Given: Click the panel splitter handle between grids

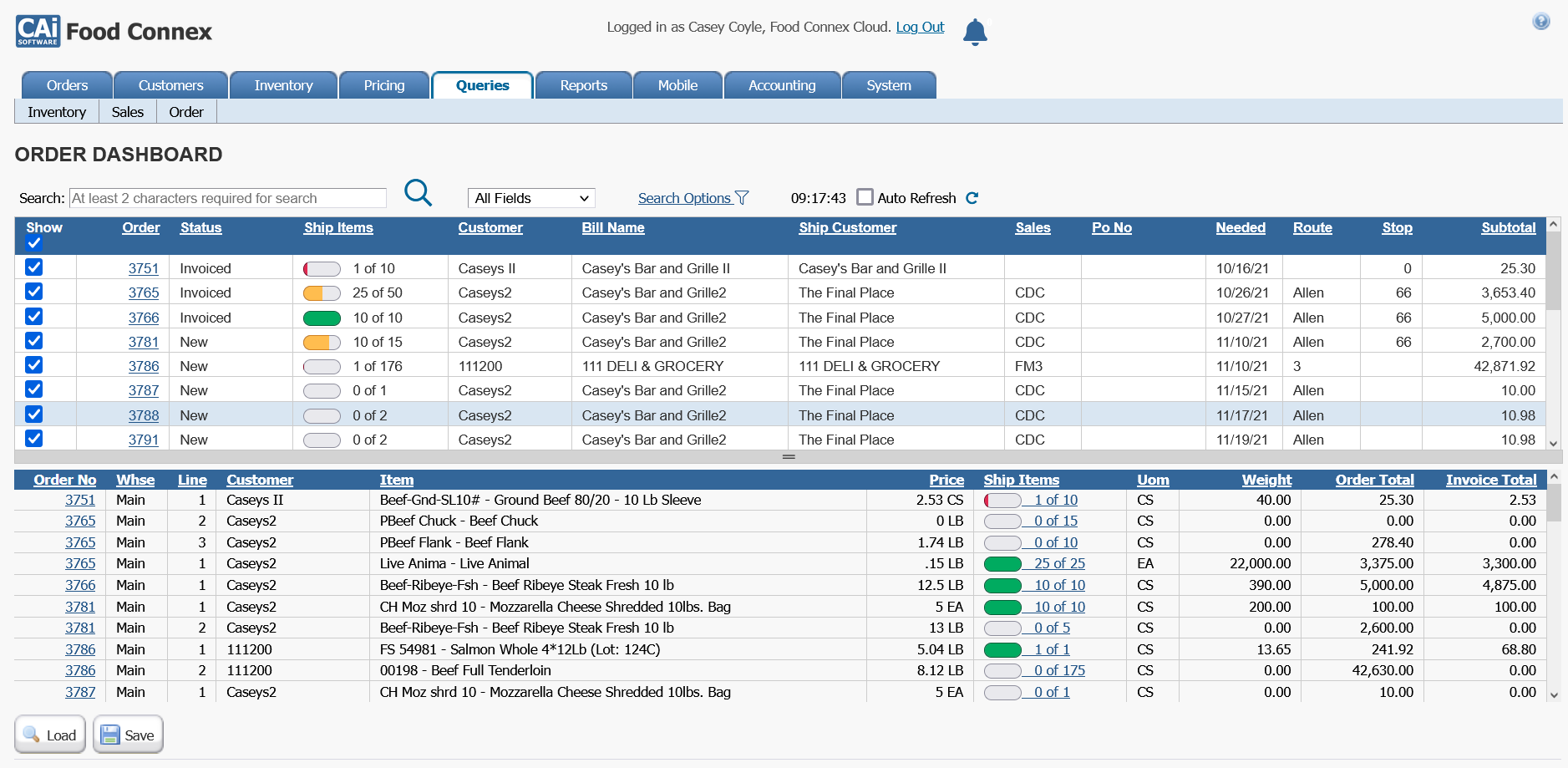Looking at the screenshot, I should click(788, 457).
